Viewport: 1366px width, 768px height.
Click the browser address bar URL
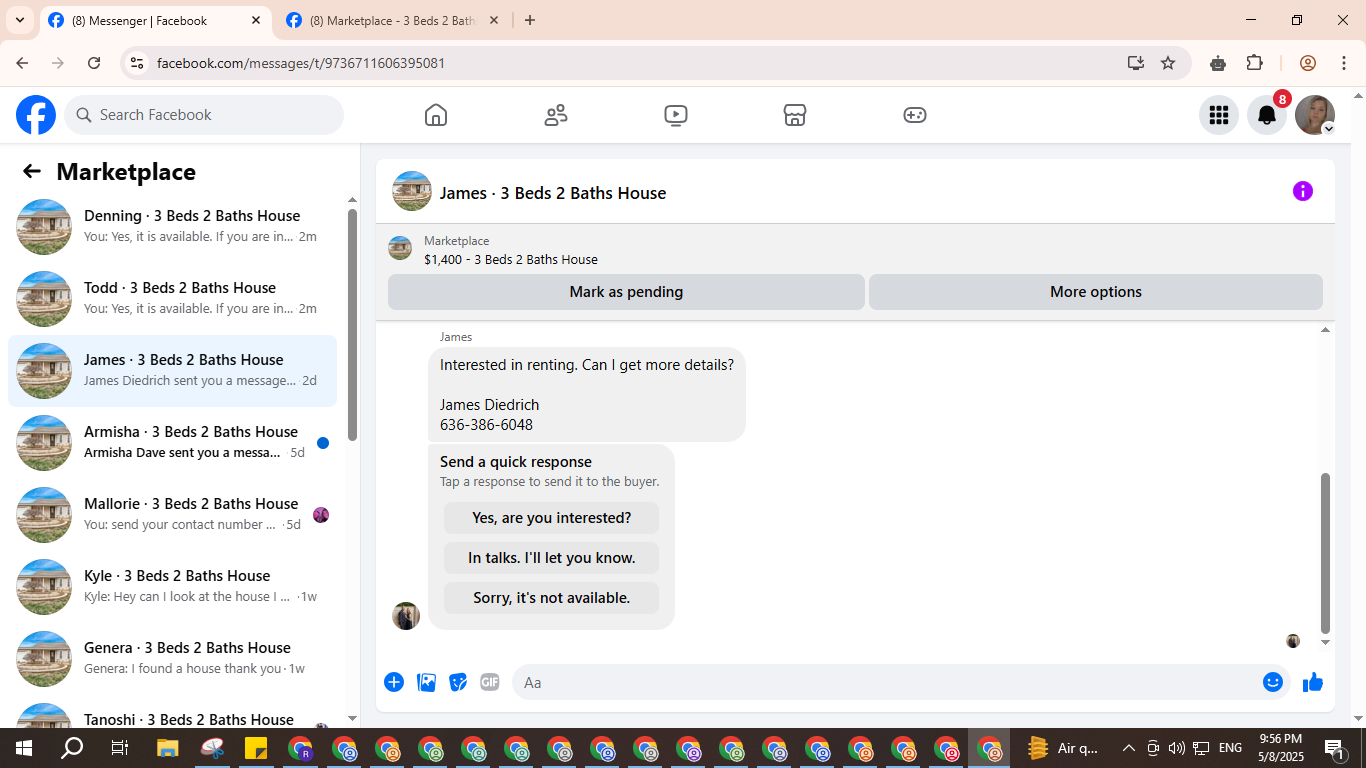tap(301, 63)
